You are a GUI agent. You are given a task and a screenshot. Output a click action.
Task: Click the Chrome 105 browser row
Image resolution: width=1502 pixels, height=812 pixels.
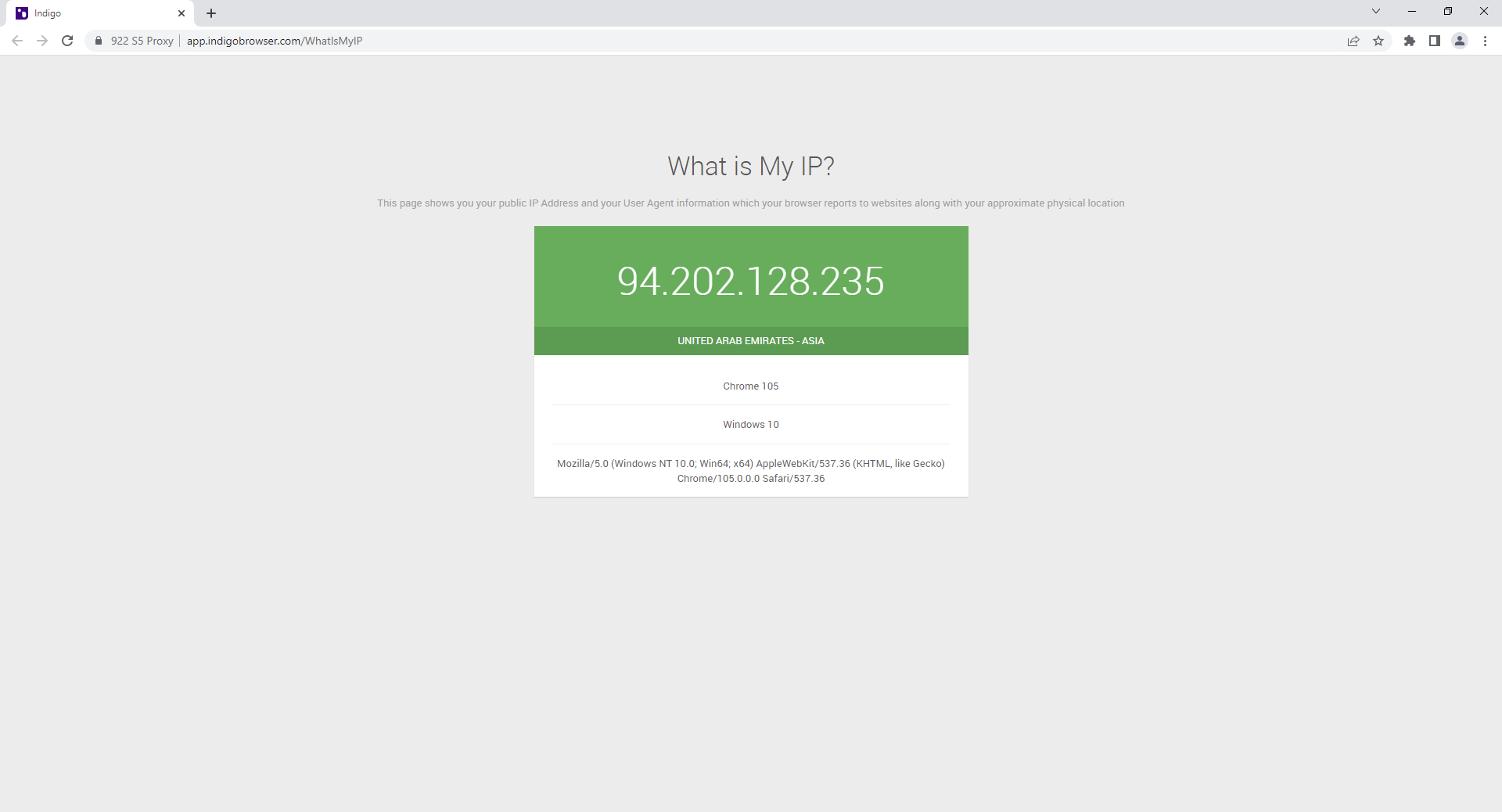click(x=750, y=386)
